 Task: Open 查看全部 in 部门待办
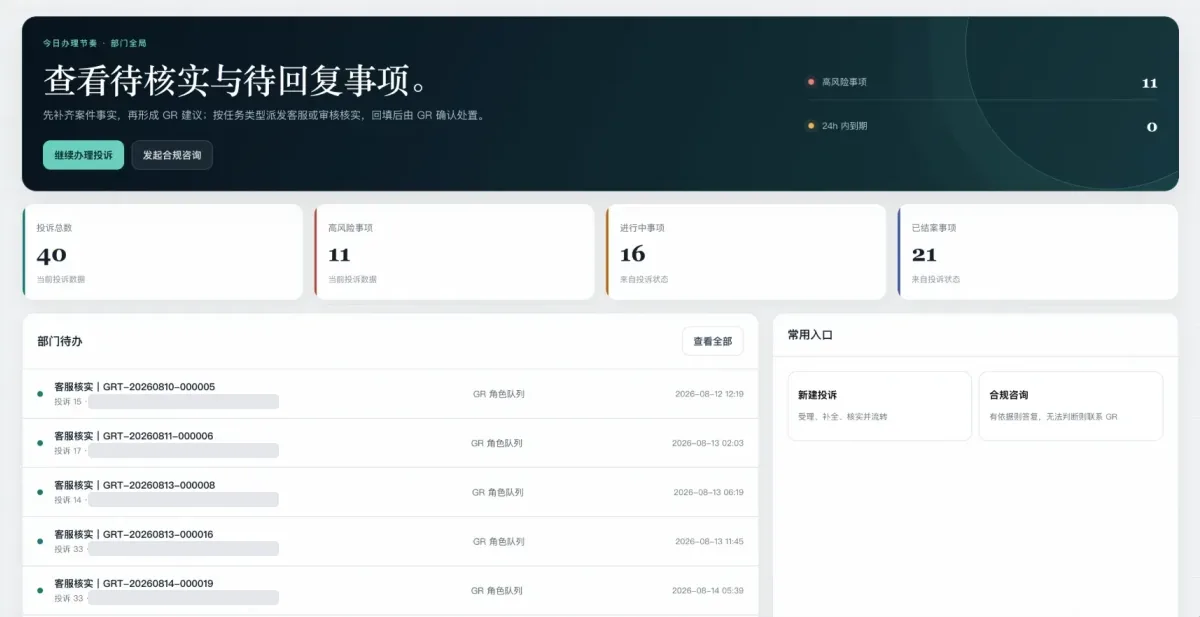click(x=713, y=341)
